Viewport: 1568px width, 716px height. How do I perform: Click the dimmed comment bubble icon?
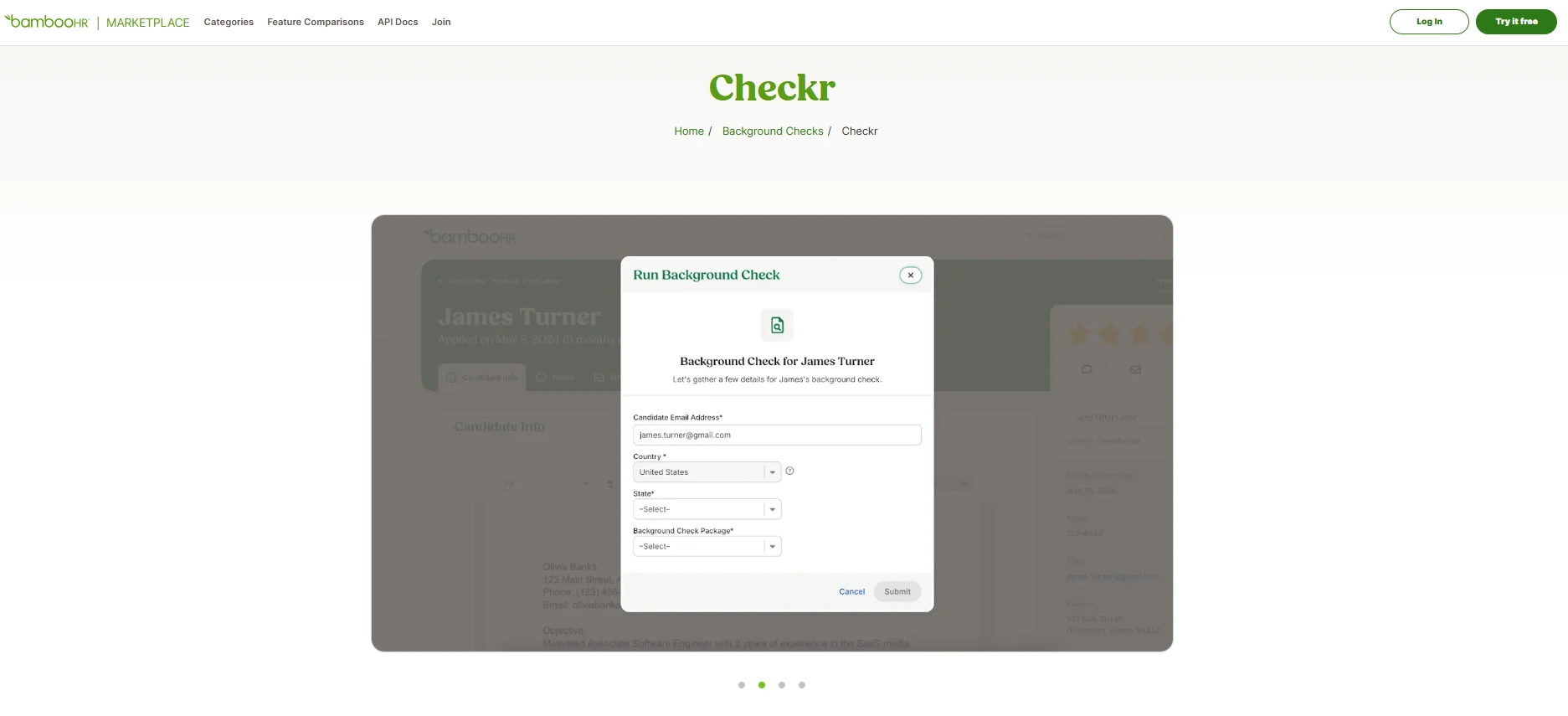point(1087,369)
